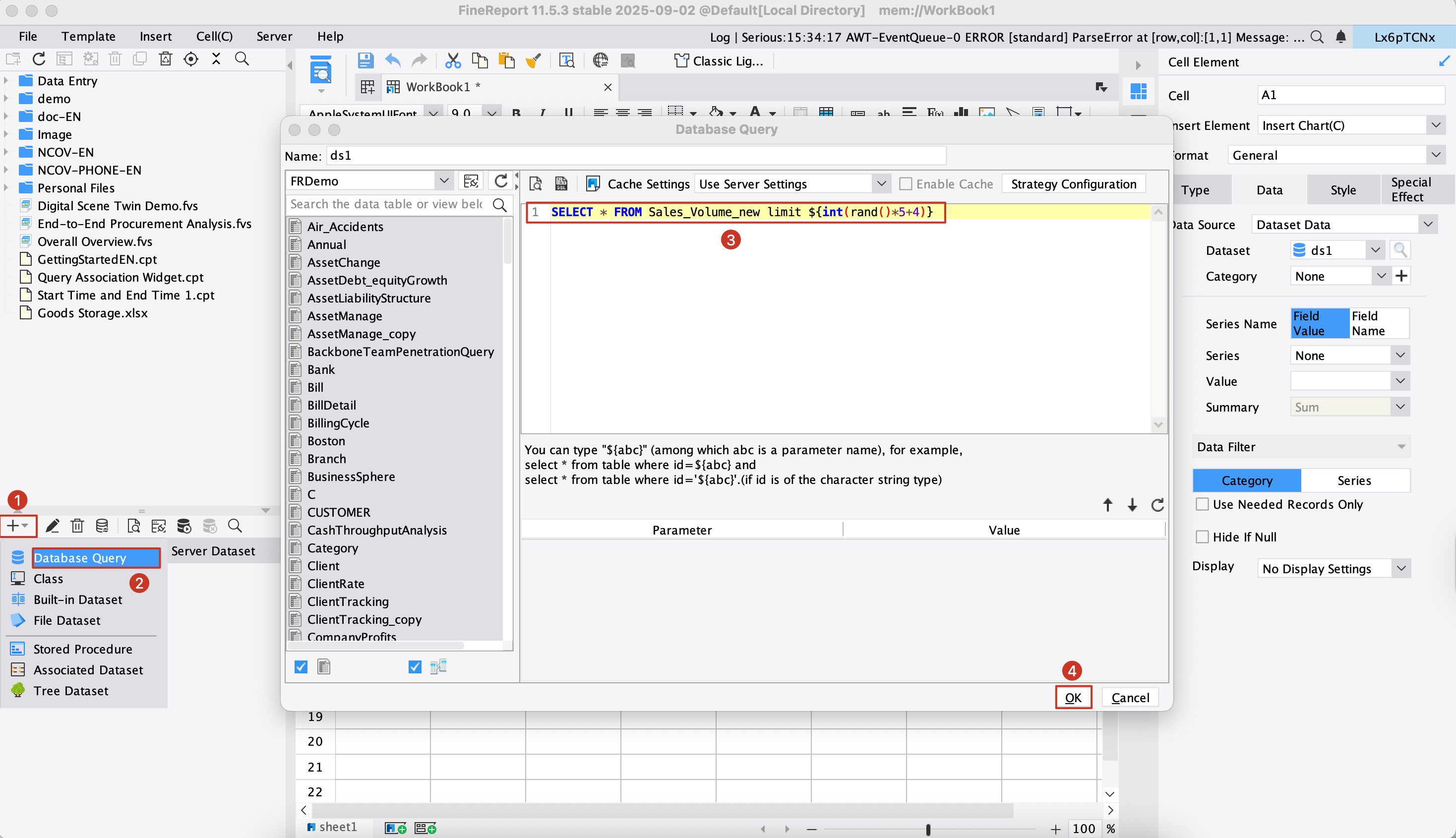Toggle Hide If Null checkbox
This screenshot has height=838, width=1456.
[x=1202, y=537]
